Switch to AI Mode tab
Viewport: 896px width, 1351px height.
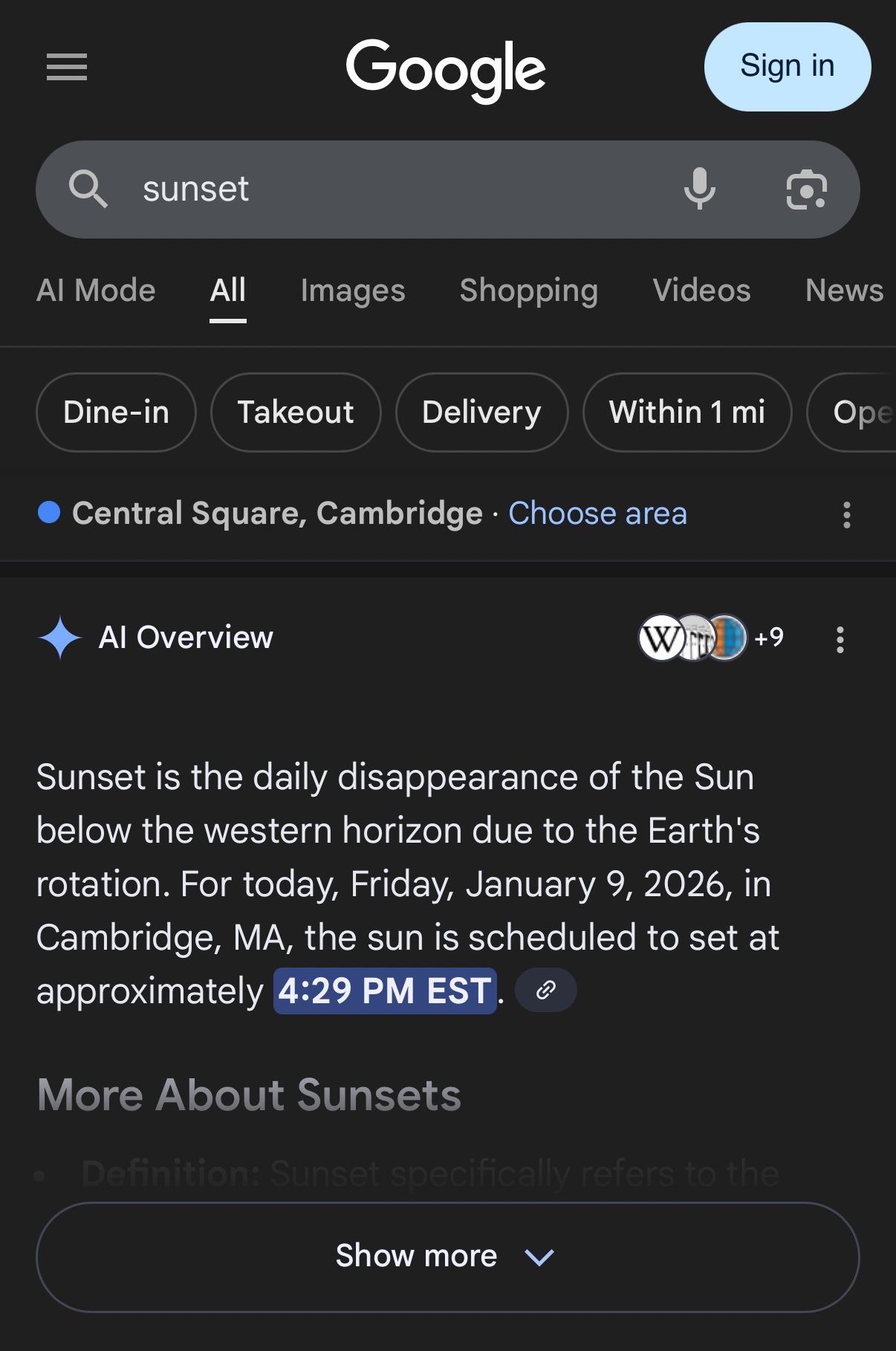click(97, 291)
